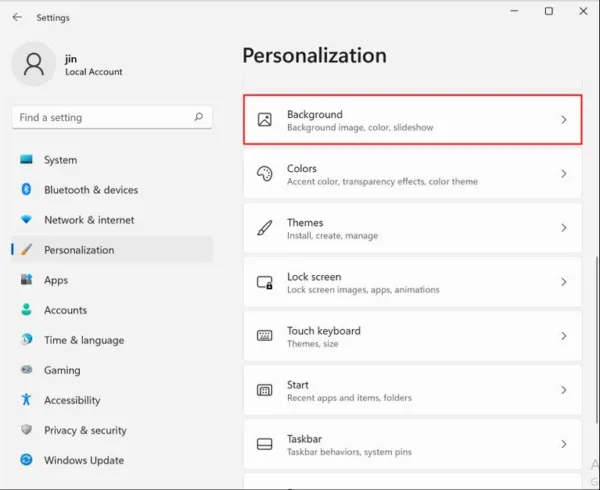Click the Personalization paintbrush sidebar icon
The height and width of the screenshot is (490, 600).
point(26,249)
